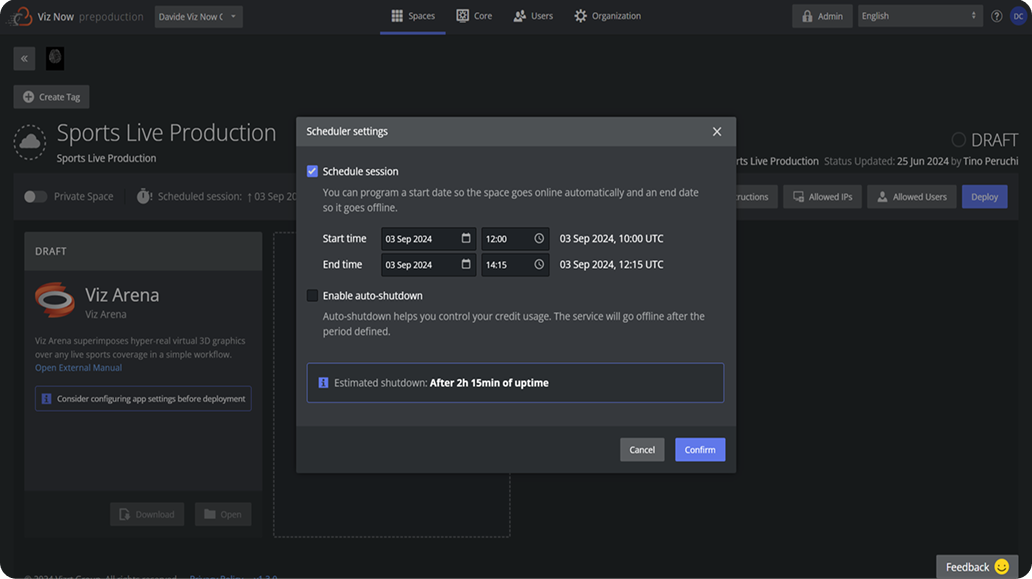Cancel the scheduler settings
This screenshot has width=1032, height=579.
click(x=642, y=450)
